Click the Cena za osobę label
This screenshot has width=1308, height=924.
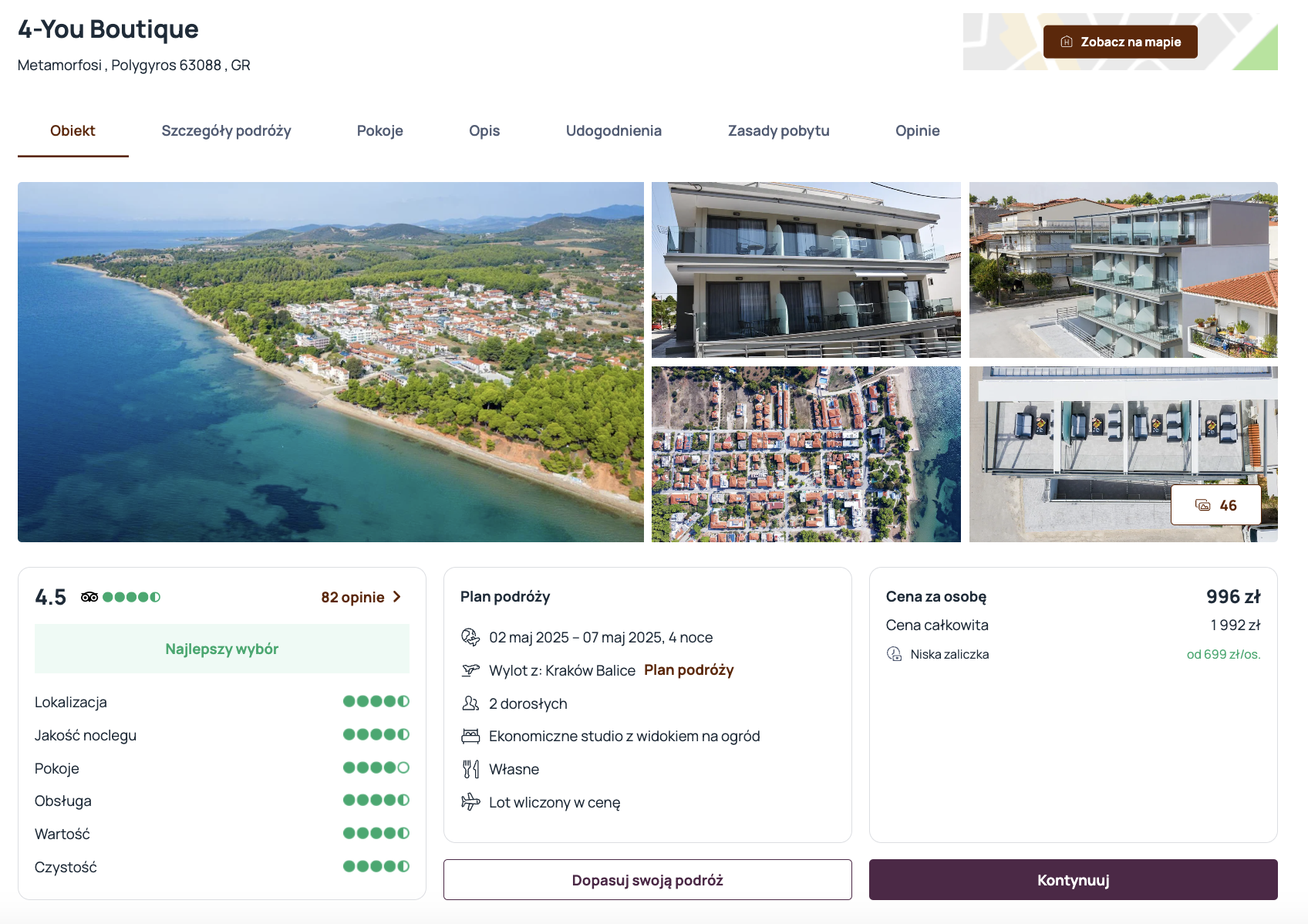[x=936, y=596]
